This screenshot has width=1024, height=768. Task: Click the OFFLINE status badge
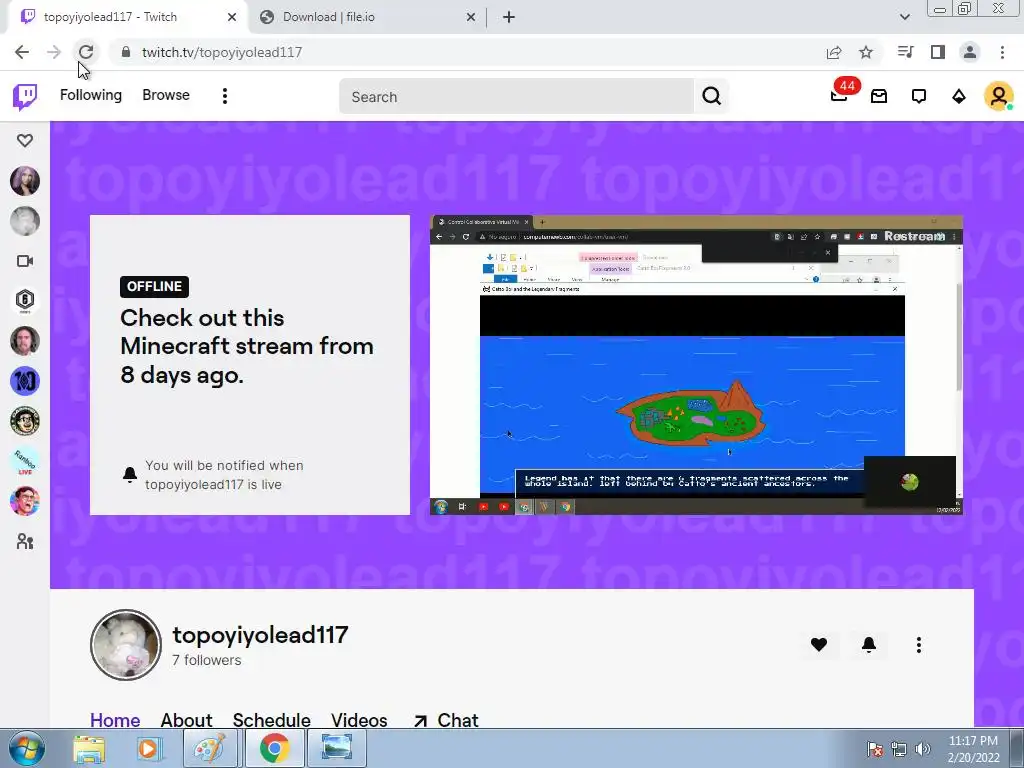[x=154, y=287]
